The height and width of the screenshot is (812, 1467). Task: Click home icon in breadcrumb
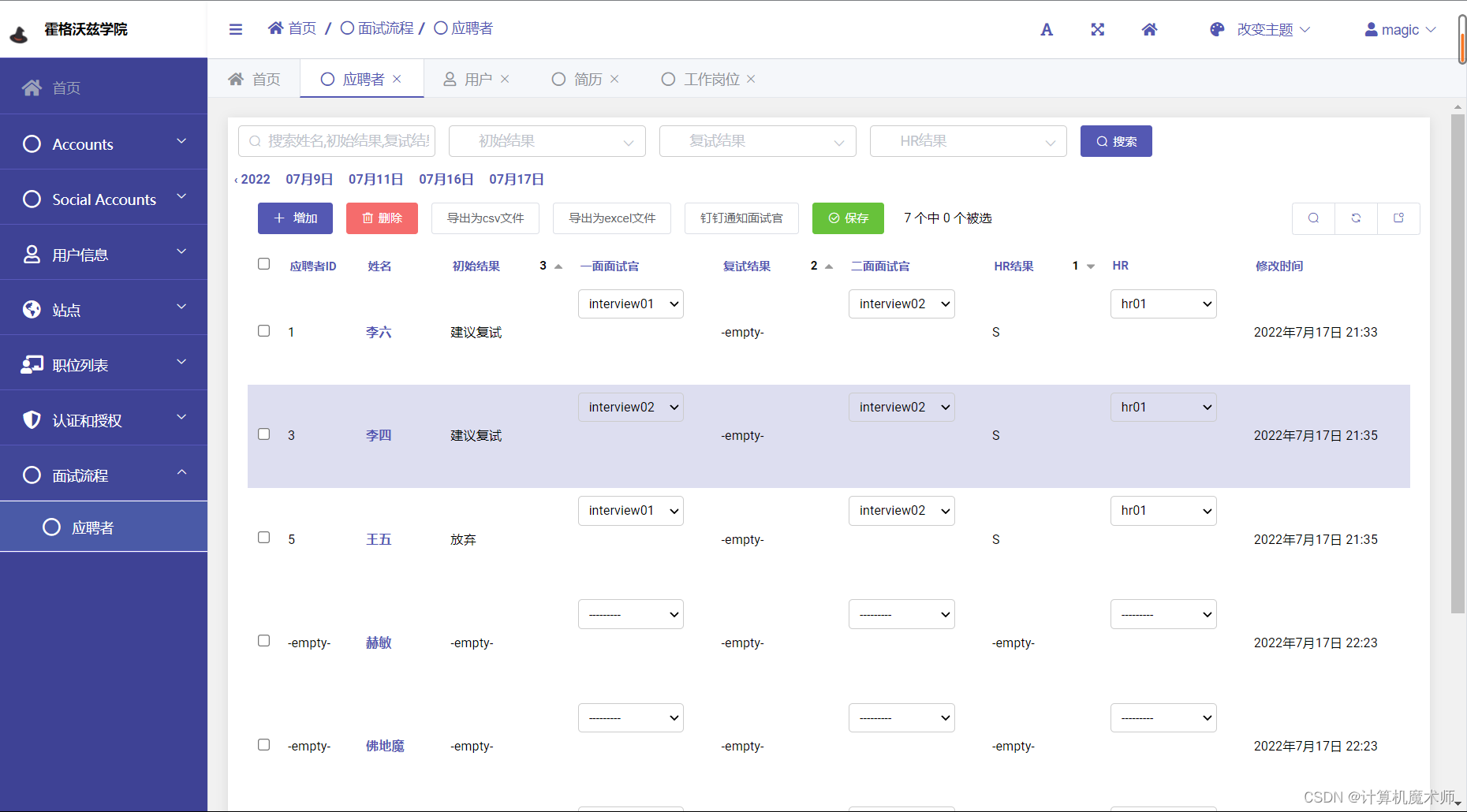tap(275, 28)
